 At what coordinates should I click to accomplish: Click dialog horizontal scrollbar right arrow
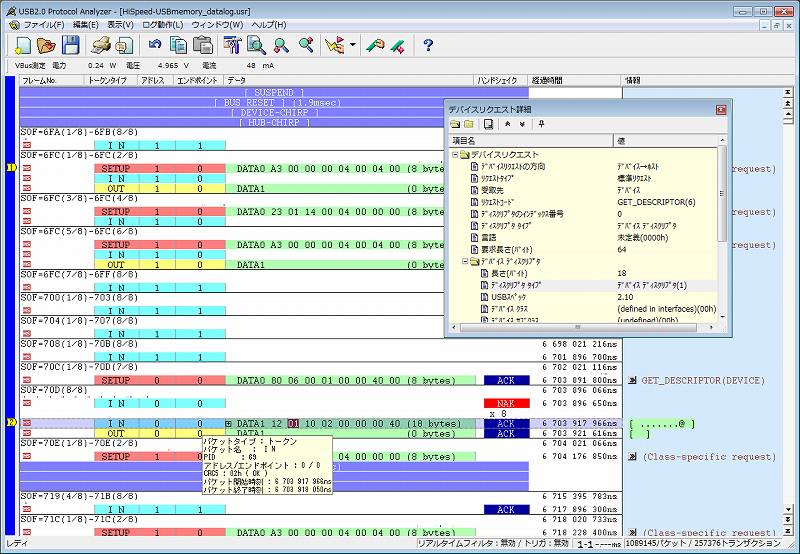pyautogui.click(x=711, y=327)
